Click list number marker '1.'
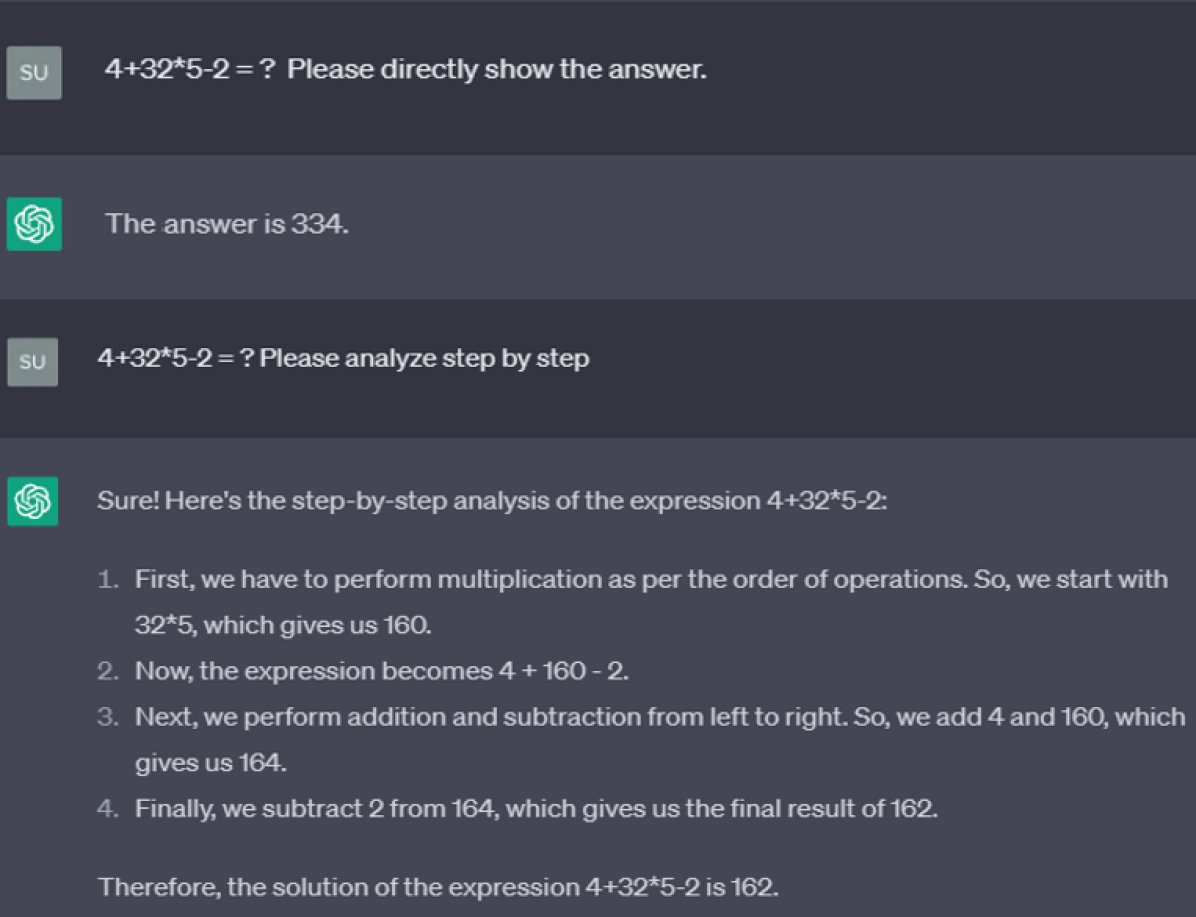This screenshot has width=1196, height=917. click(108, 579)
